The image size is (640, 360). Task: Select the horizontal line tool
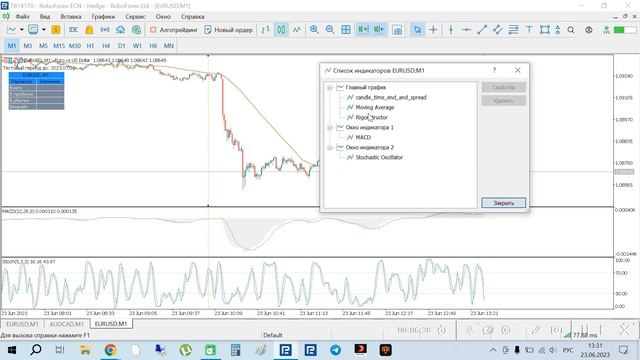(x=466, y=30)
